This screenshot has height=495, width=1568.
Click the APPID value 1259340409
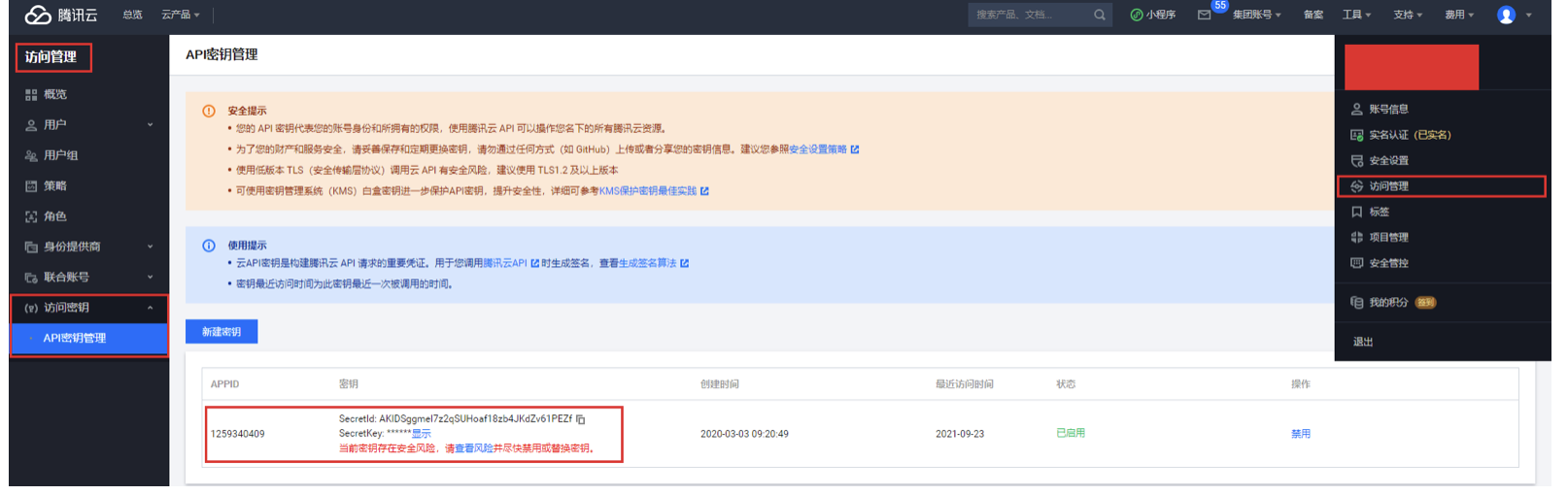tap(238, 434)
